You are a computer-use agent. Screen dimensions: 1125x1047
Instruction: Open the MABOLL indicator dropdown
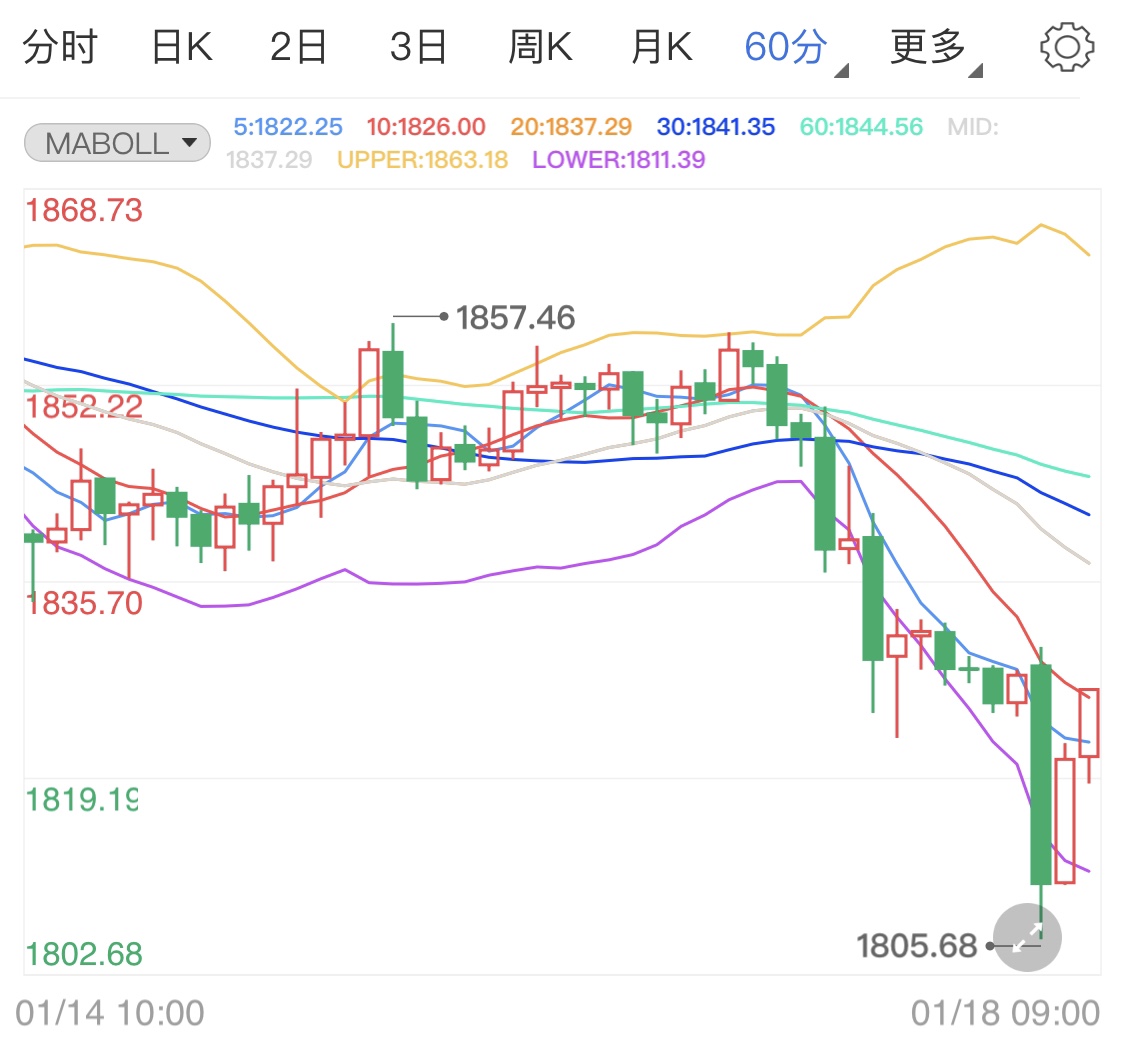pyautogui.click(x=116, y=143)
